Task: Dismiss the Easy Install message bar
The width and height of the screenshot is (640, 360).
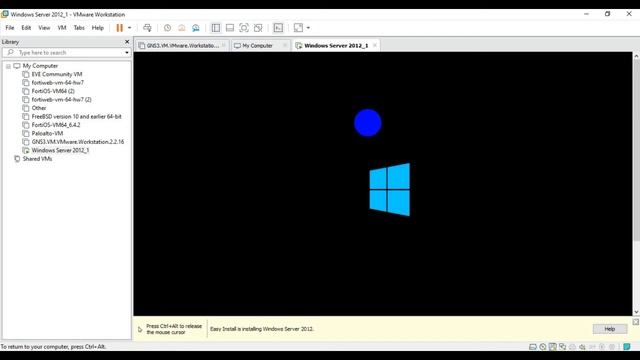Action: click(636, 322)
